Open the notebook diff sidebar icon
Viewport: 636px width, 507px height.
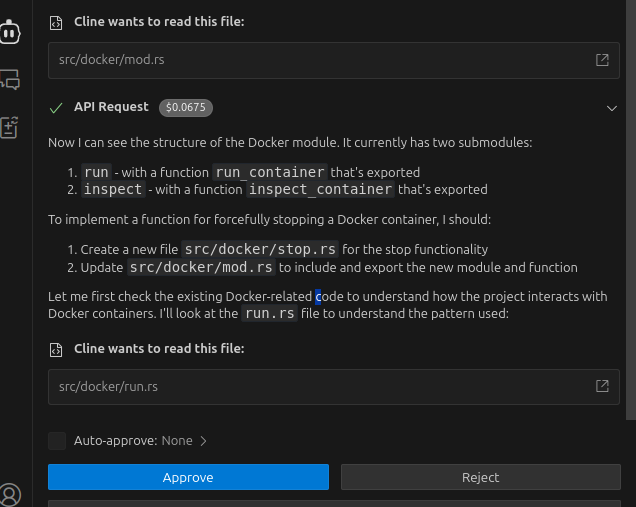(10, 126)
